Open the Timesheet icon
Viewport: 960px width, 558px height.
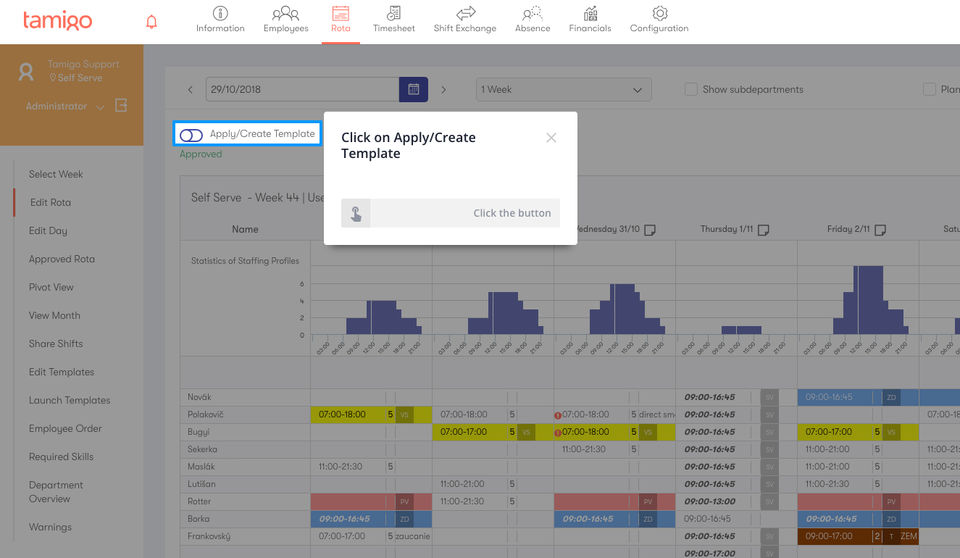(394, 13)
